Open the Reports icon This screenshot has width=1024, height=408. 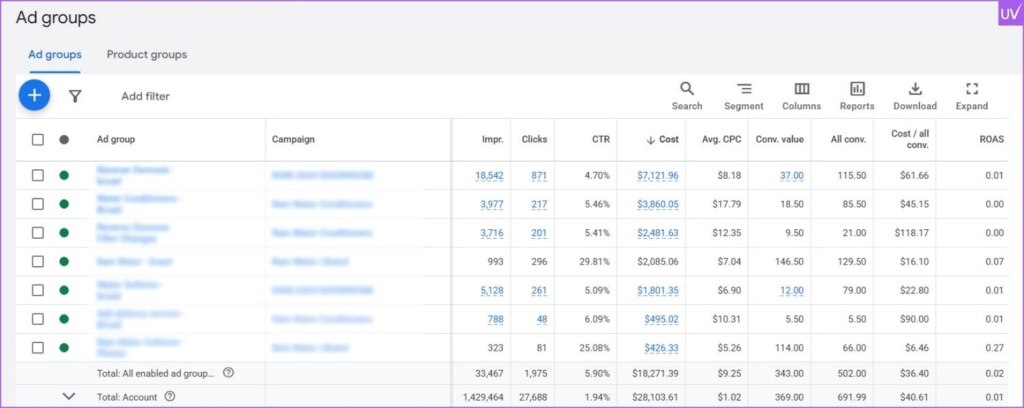[857, 96]
